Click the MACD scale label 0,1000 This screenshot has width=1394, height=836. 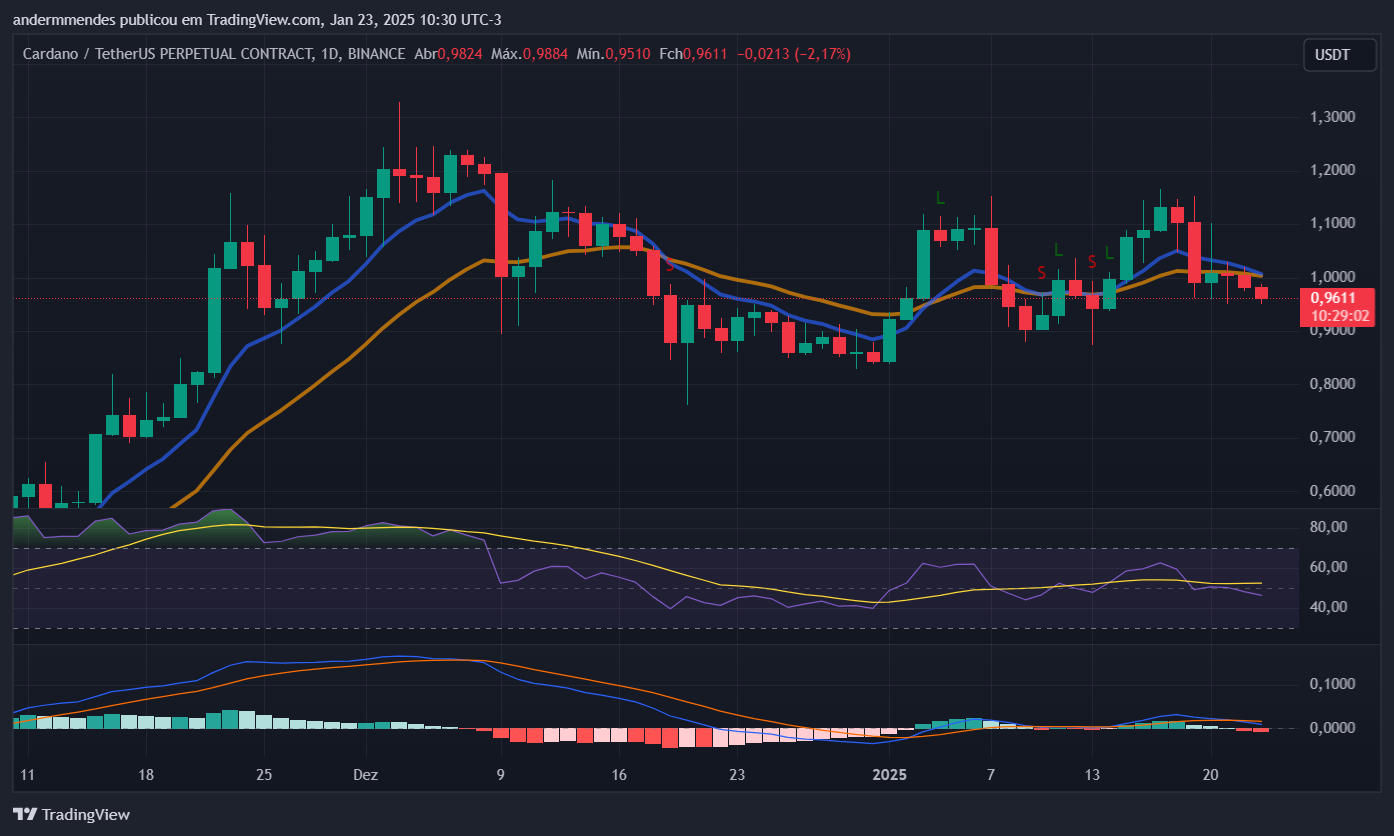(1332, 684)
